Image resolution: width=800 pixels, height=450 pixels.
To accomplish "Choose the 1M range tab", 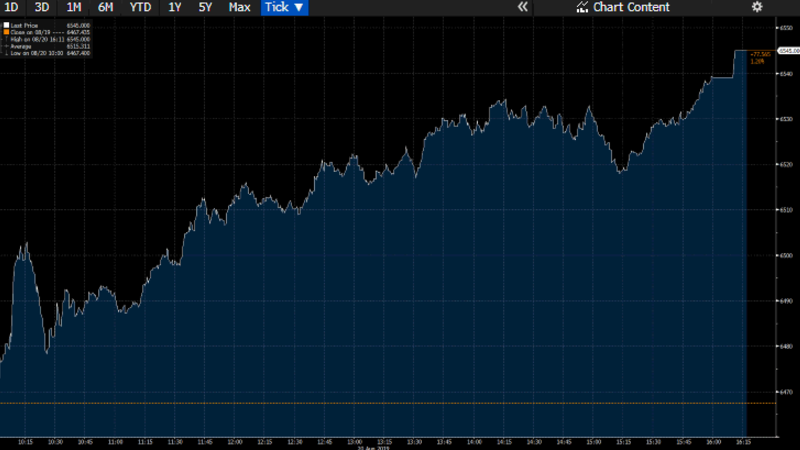I will click(73, 7).
